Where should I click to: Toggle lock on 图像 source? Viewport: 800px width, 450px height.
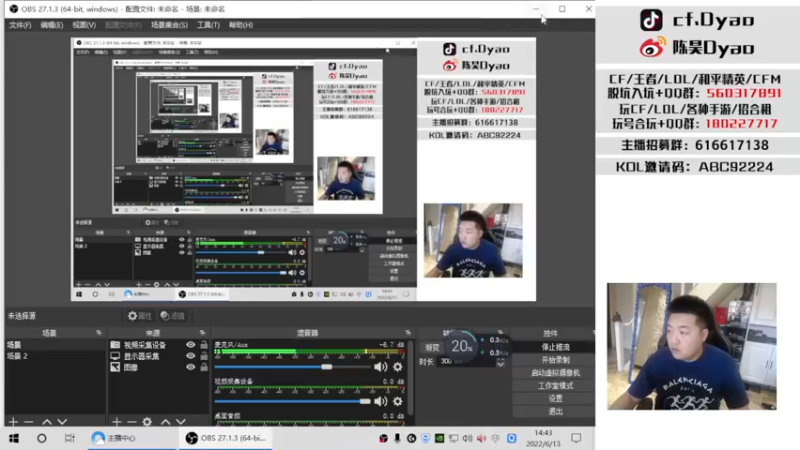coord(204,367)
